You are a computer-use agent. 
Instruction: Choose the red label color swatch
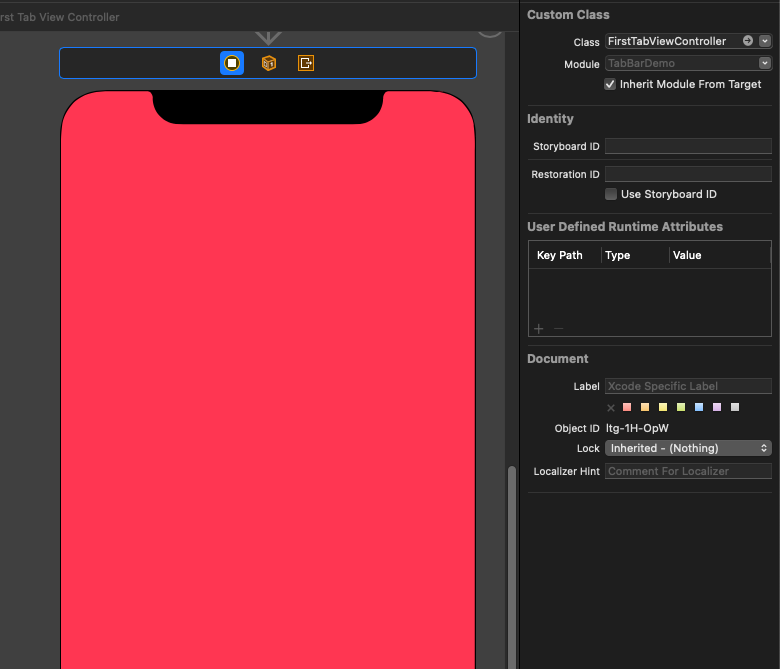(x=627, y=407)
